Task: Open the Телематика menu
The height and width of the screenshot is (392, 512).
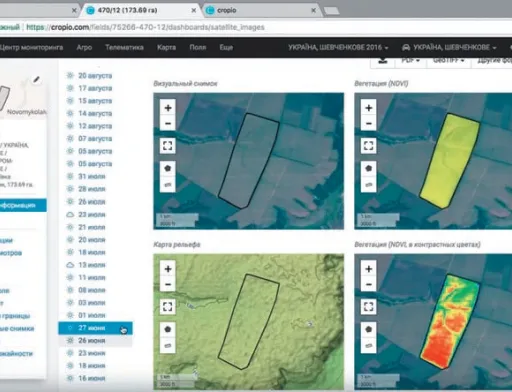Action: coord(124,47)
